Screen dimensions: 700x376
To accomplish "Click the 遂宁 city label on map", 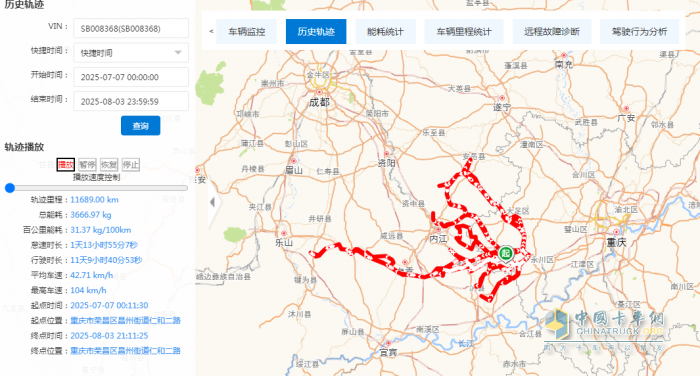I will [502, 108].
